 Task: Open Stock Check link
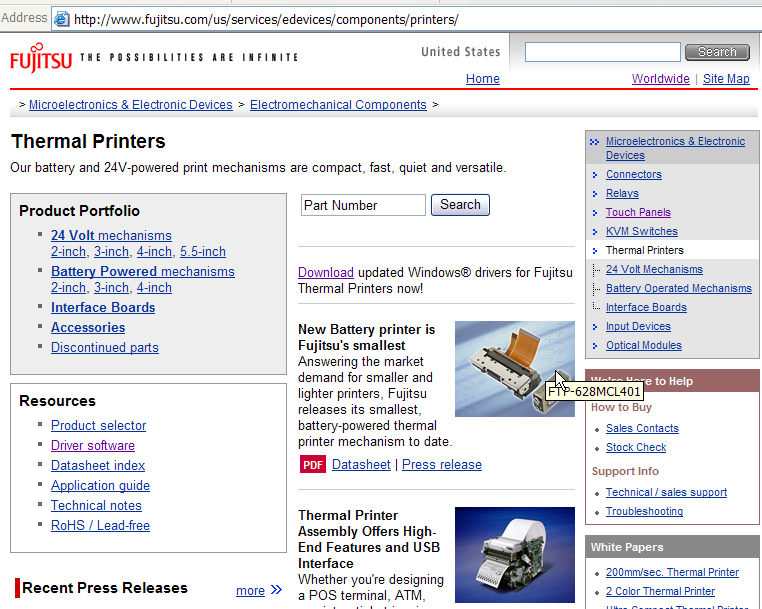[x=636, y=447]
